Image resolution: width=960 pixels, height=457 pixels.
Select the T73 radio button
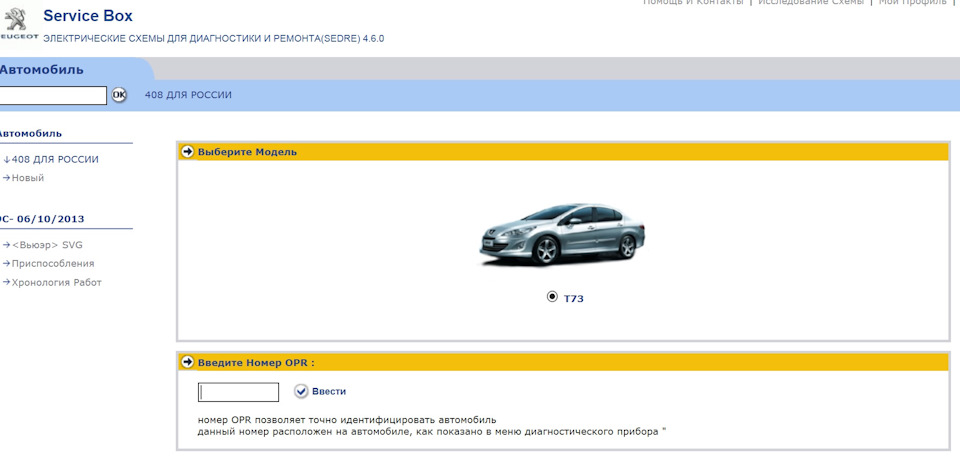click(x=552, y=297)
